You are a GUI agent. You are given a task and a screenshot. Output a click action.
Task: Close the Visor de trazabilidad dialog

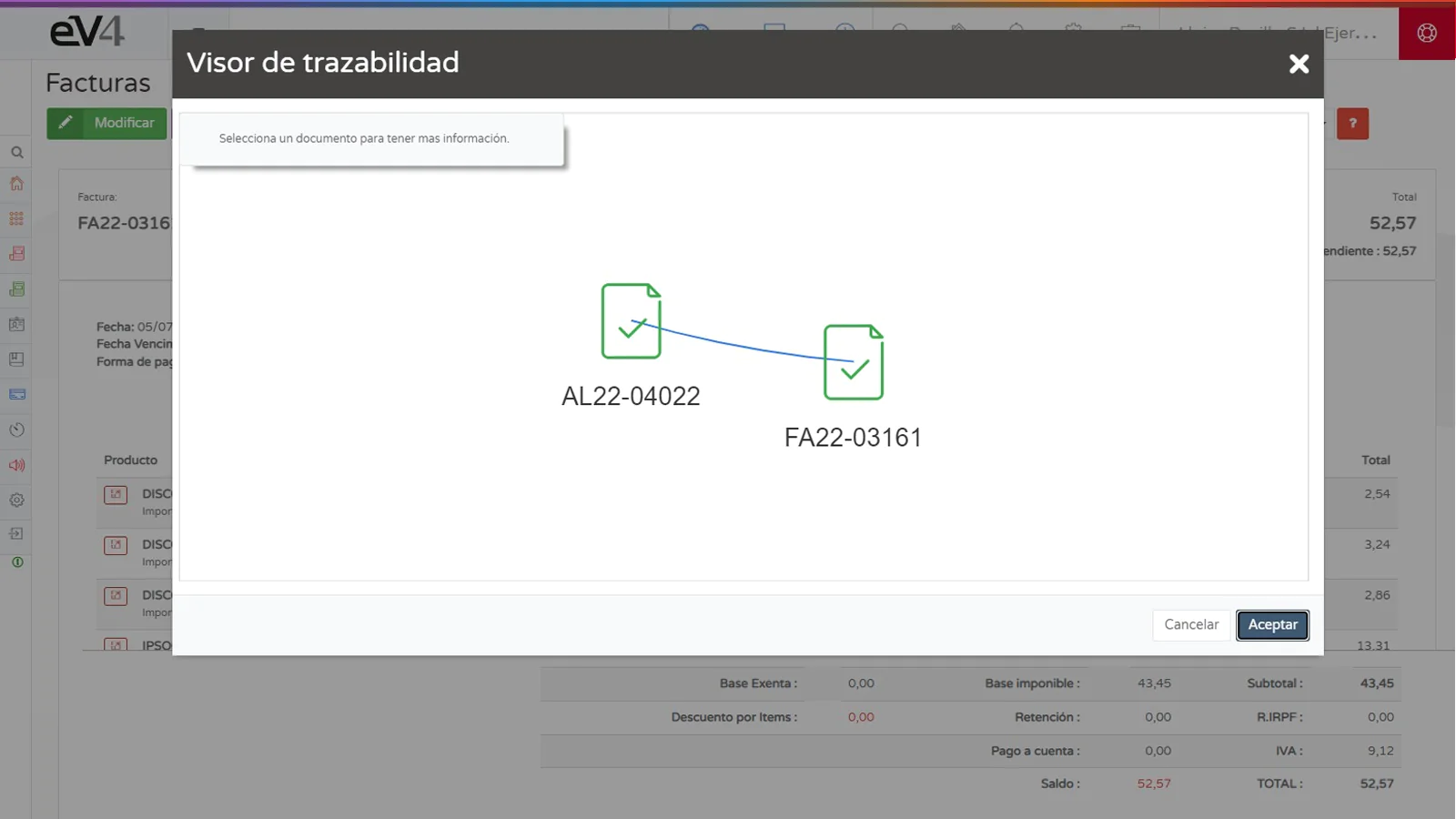1299,64
